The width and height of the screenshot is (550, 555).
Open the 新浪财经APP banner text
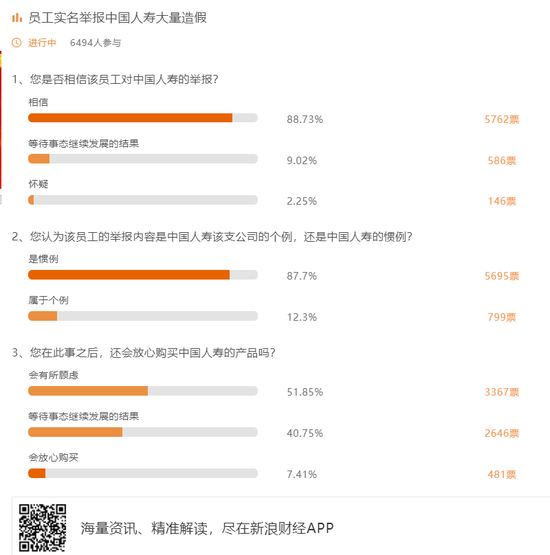coord(207,528)
